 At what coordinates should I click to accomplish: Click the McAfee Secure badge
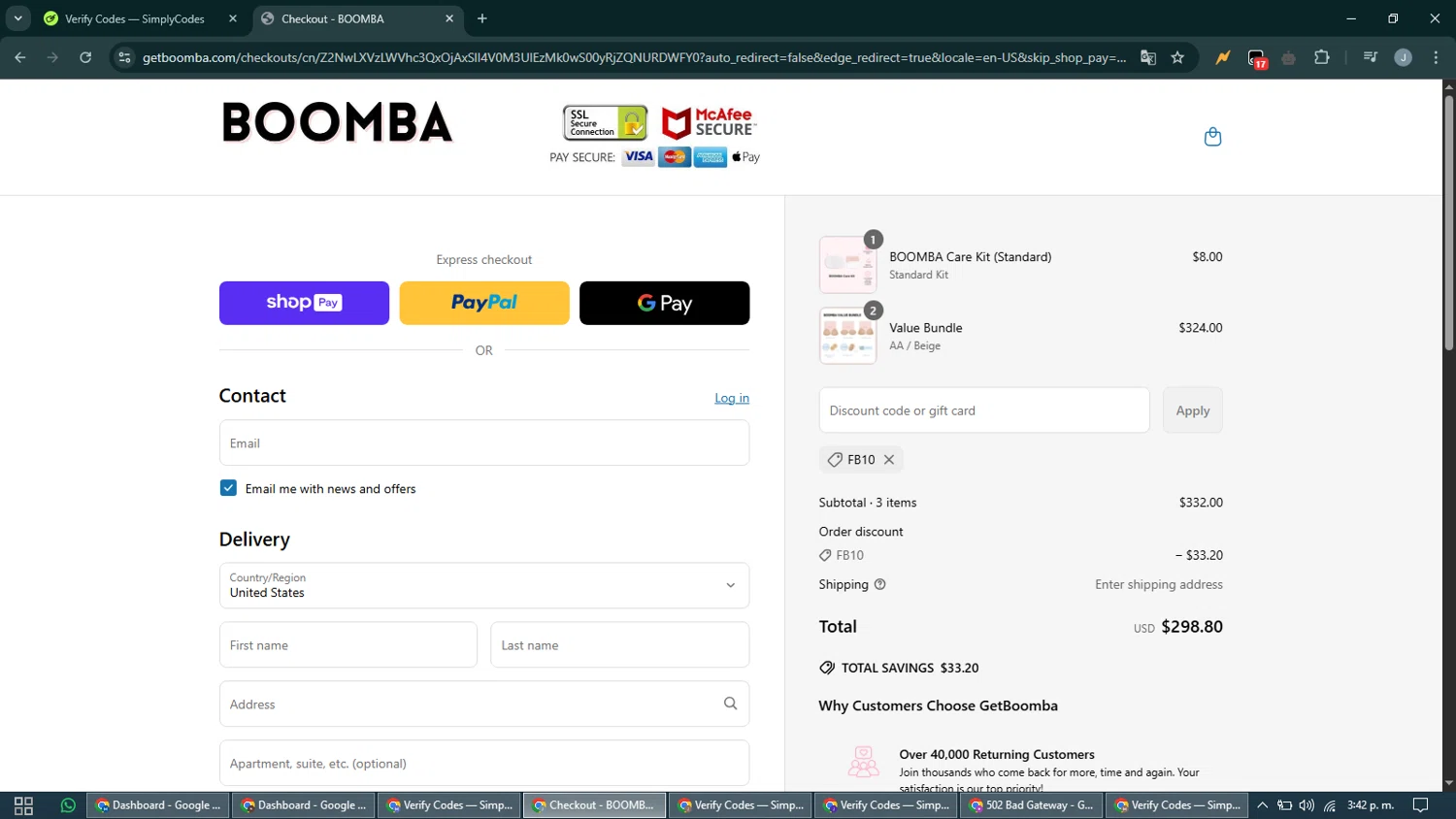[709, 122]
